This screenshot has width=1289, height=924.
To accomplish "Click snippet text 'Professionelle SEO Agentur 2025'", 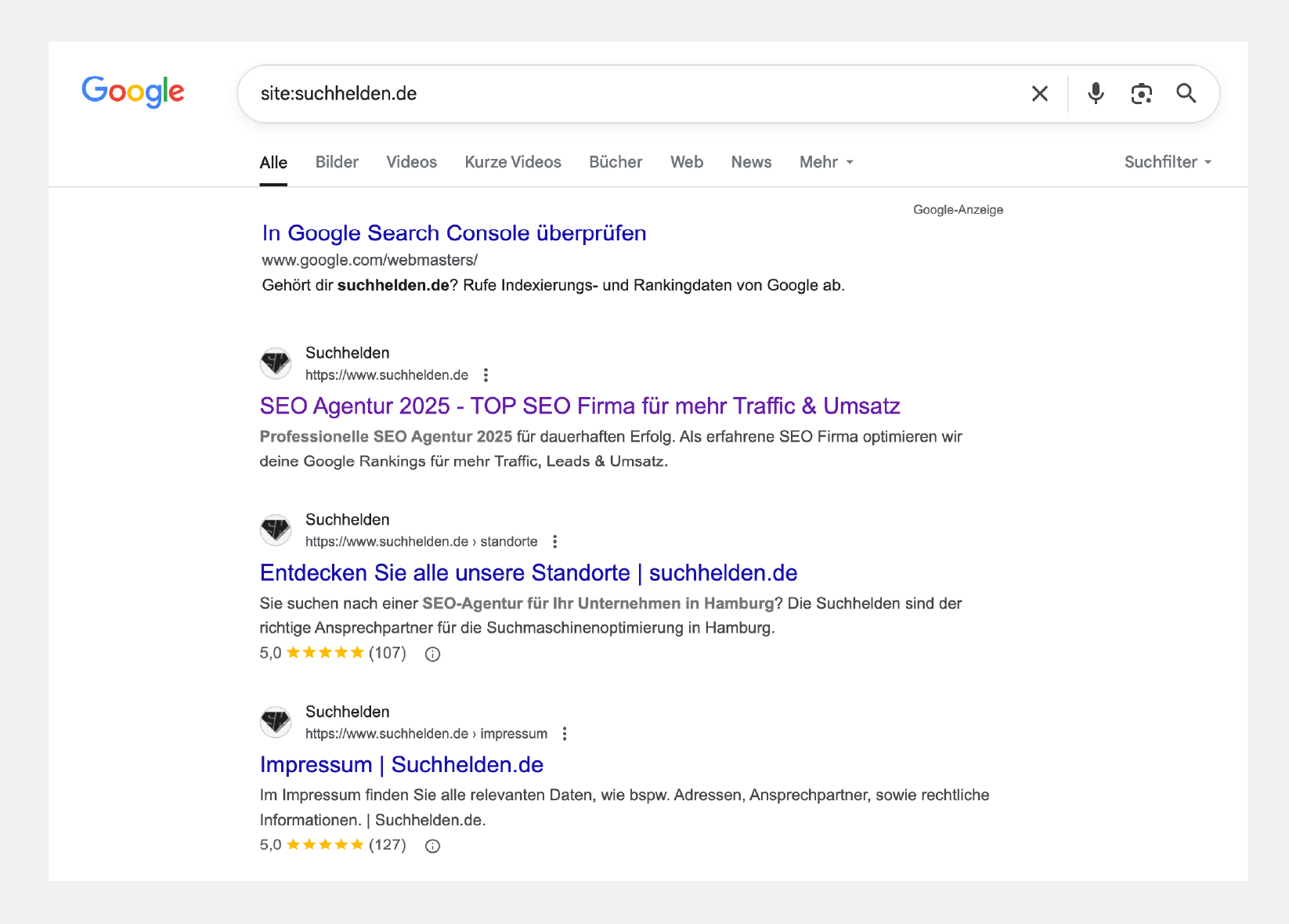I will tap(386, 437).
